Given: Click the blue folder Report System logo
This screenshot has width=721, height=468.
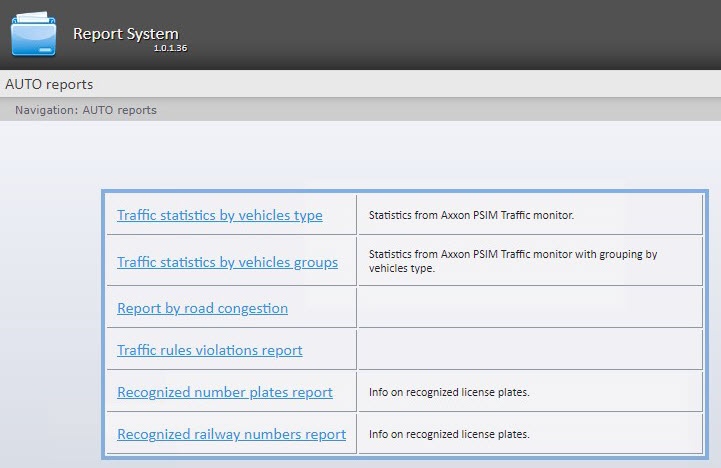Looking at the screenshot, I should click(34, 35).
